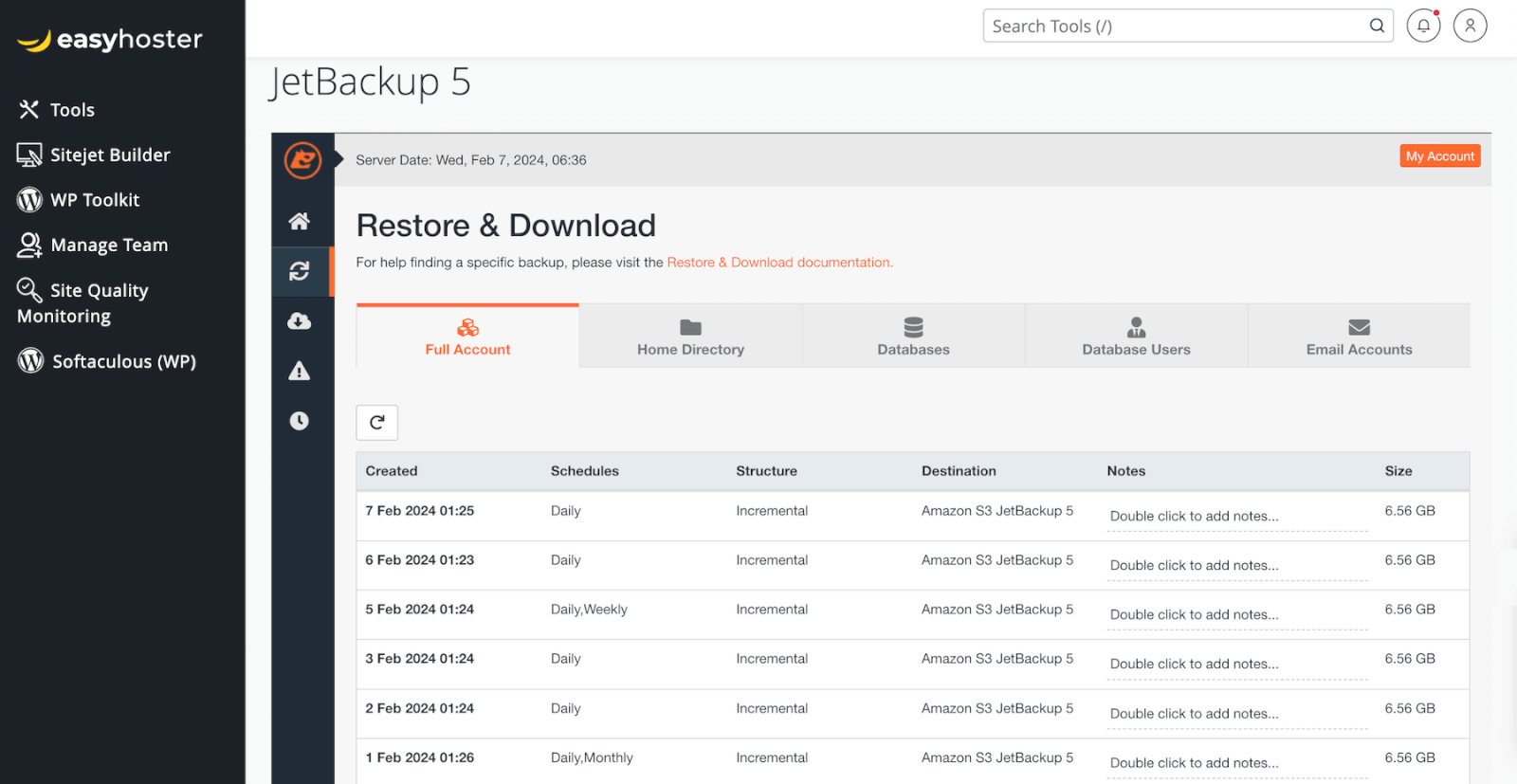The image size is (1517, 784).
Task: Sort by Destination column
Action: coord(959,471)
